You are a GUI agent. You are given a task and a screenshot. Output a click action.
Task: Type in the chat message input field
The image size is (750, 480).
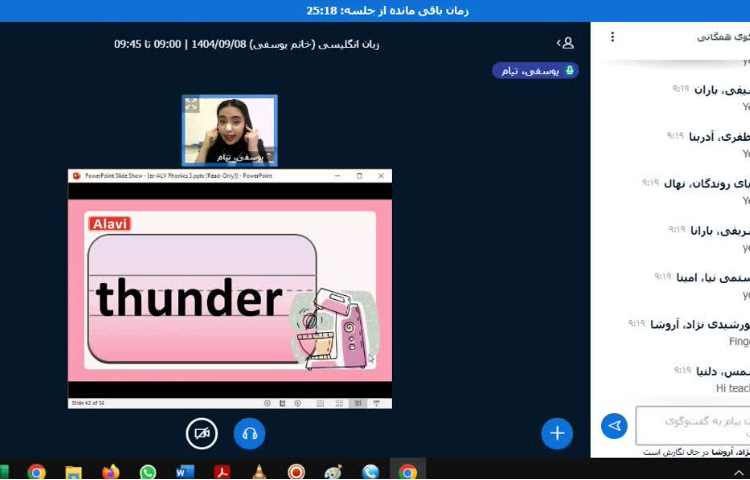[692, 424]
